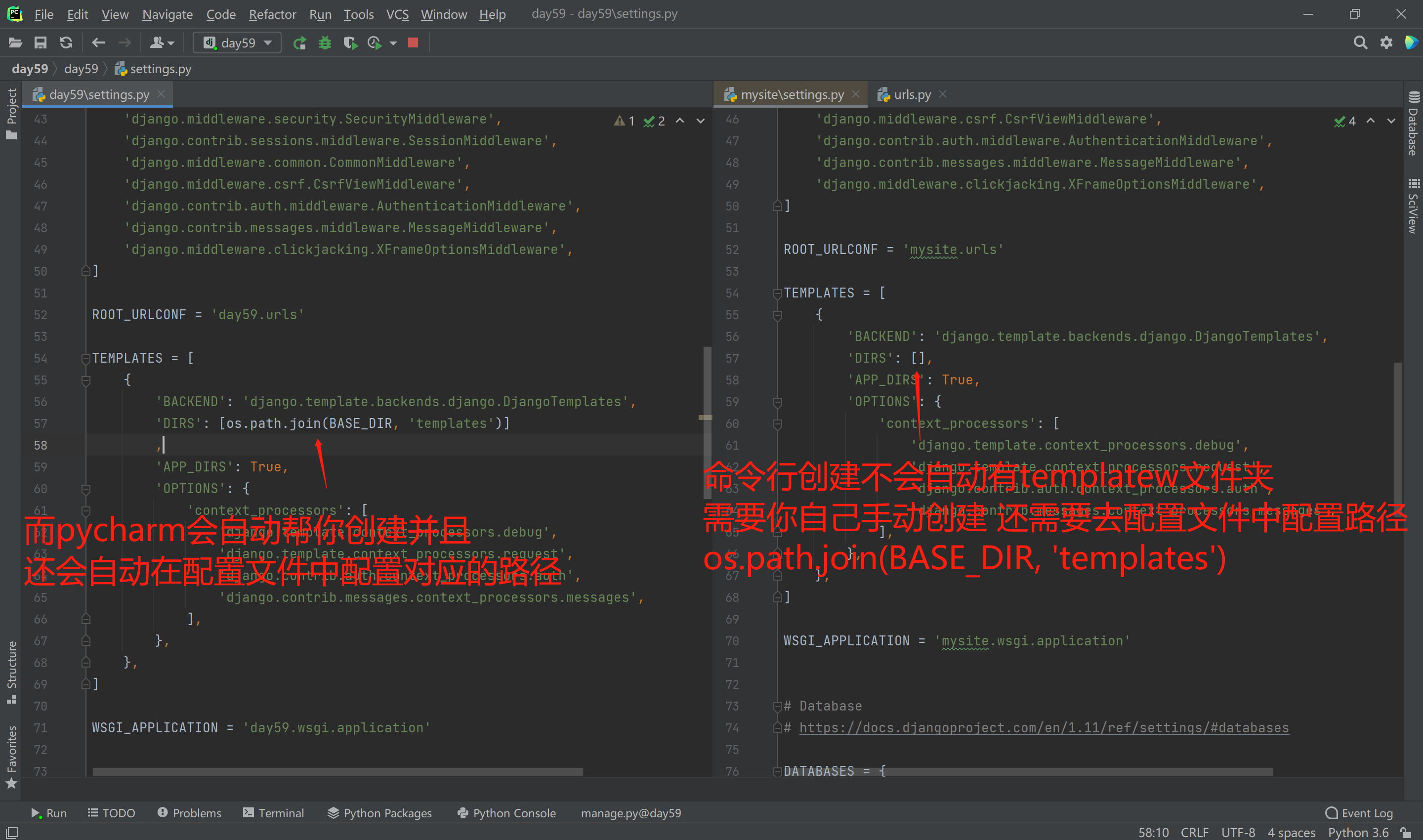1423x840 pixels.
Task: Open the djangoproject databases docs link
Action: pyautogui.click(x=1044, y=728)
